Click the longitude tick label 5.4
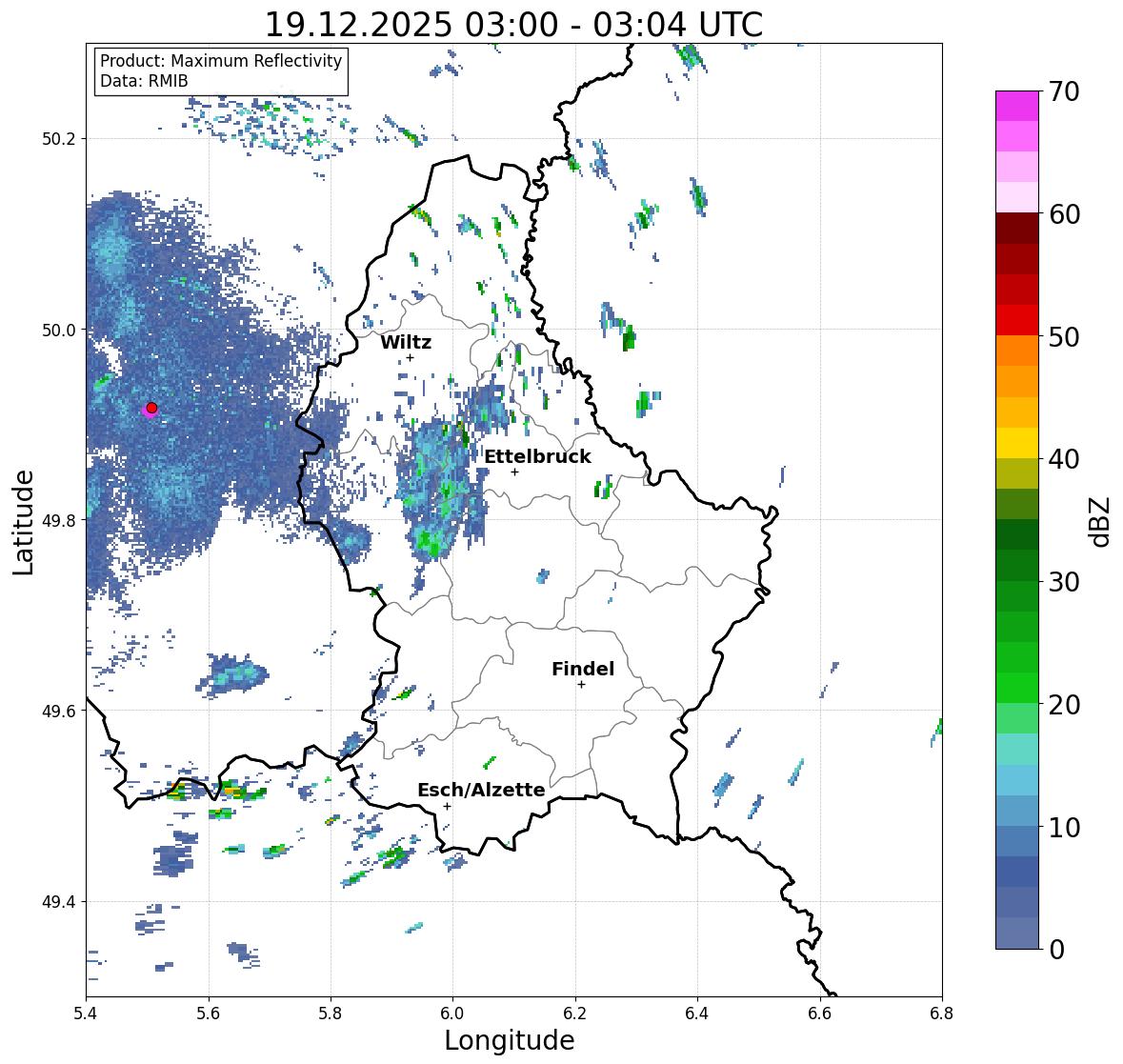This screenshot has width=1123, height=1064. tap(86, 1014)
